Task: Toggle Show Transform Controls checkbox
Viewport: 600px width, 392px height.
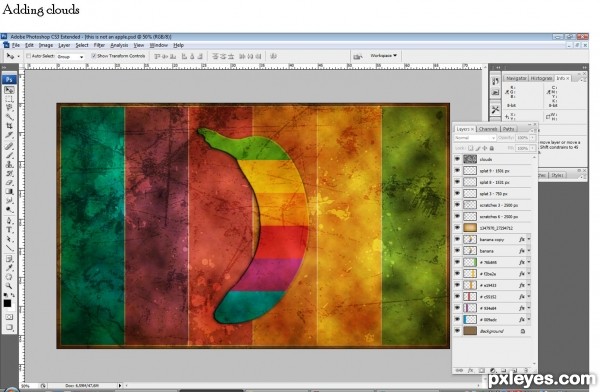Action: coord(93,56)
